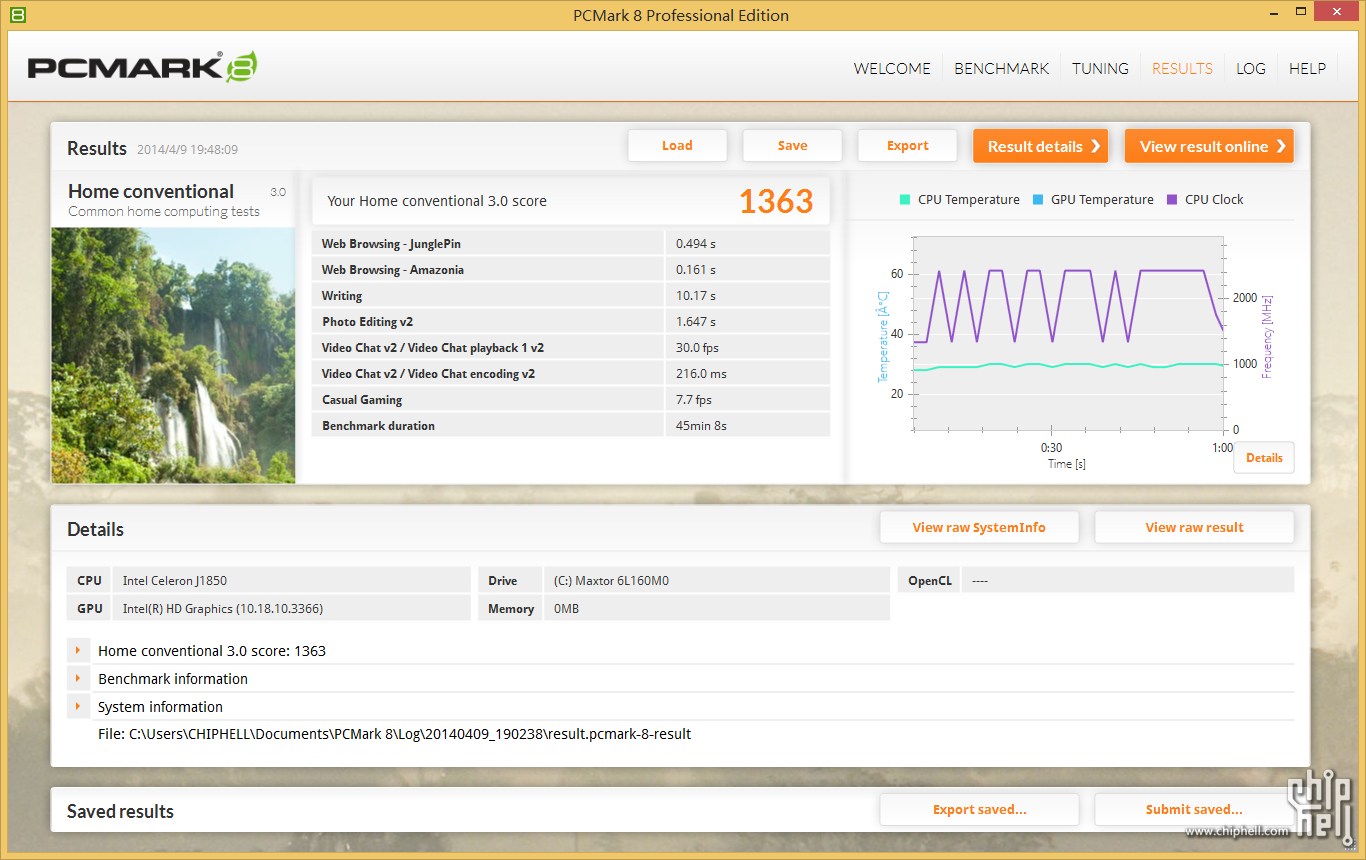Click the PCMark 8 title bar app icon

click(x=17, y=15)
